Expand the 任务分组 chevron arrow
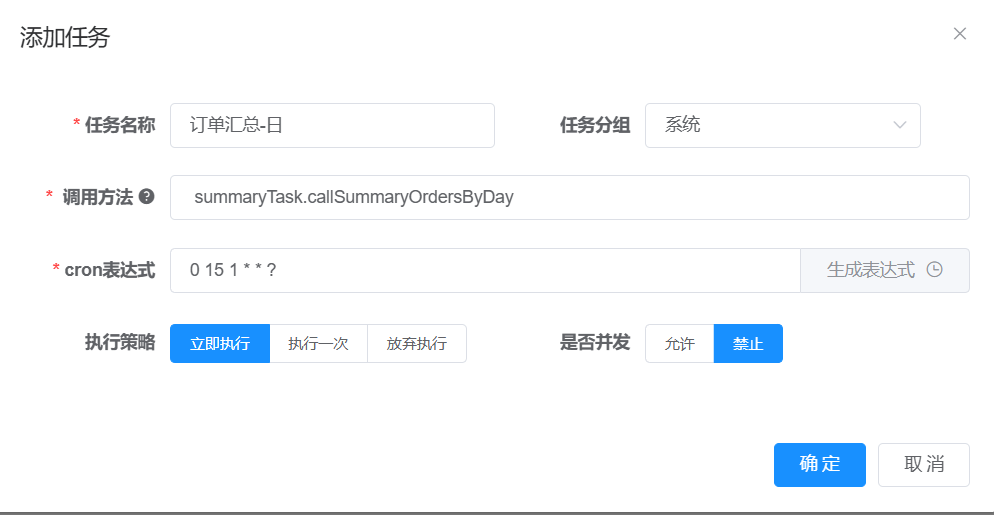The width and height of the screenshot is (994, 515). coord(899,126)
